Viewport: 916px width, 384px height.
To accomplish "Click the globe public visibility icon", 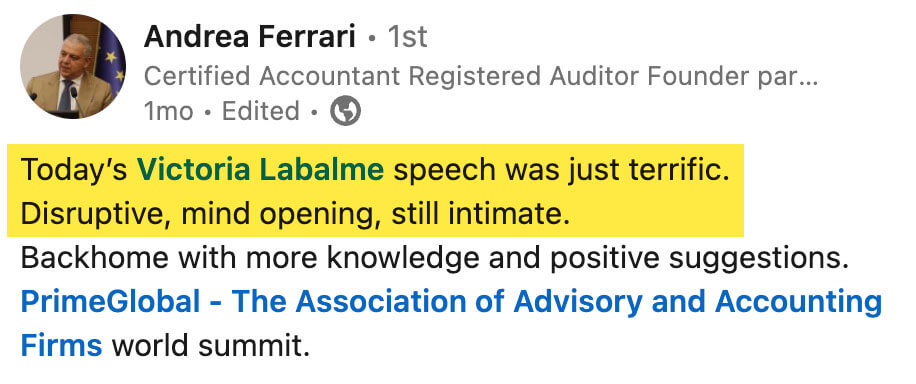I will click(x=345, y=110).
